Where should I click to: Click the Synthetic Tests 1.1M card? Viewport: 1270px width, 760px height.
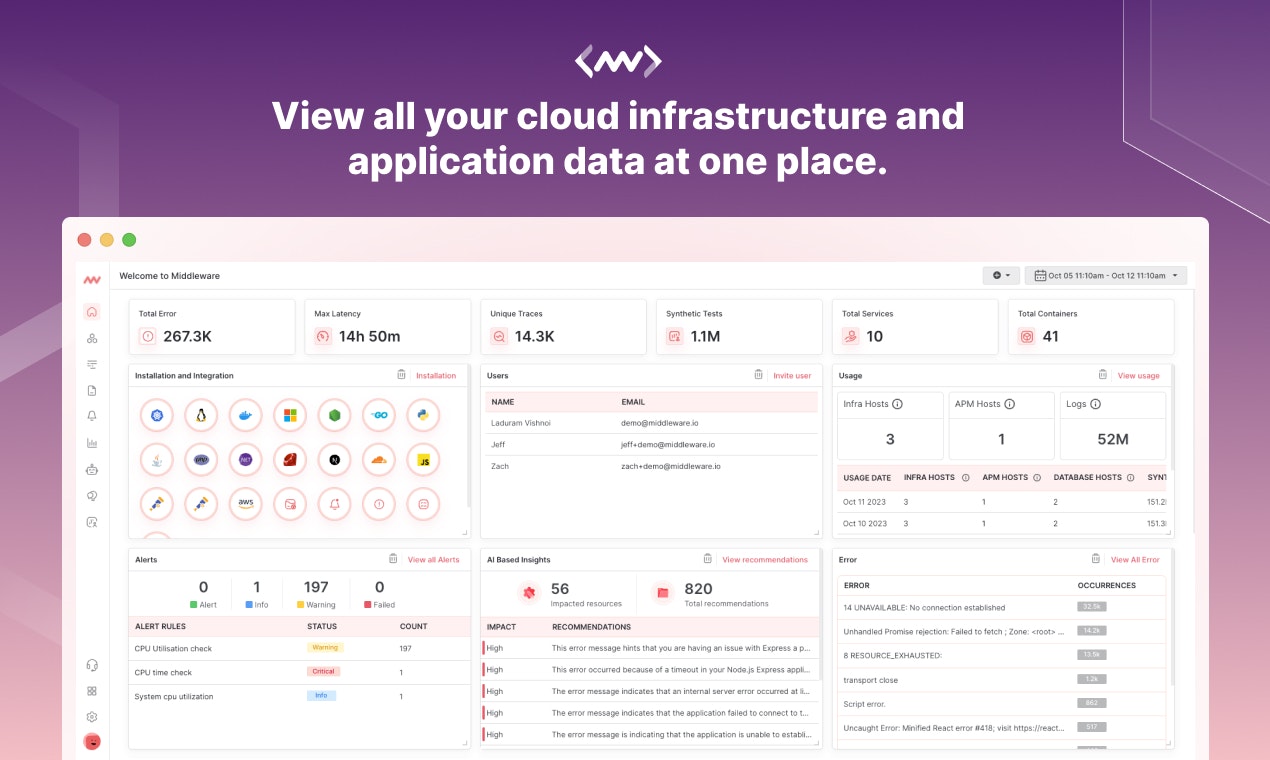click(740, 326)
